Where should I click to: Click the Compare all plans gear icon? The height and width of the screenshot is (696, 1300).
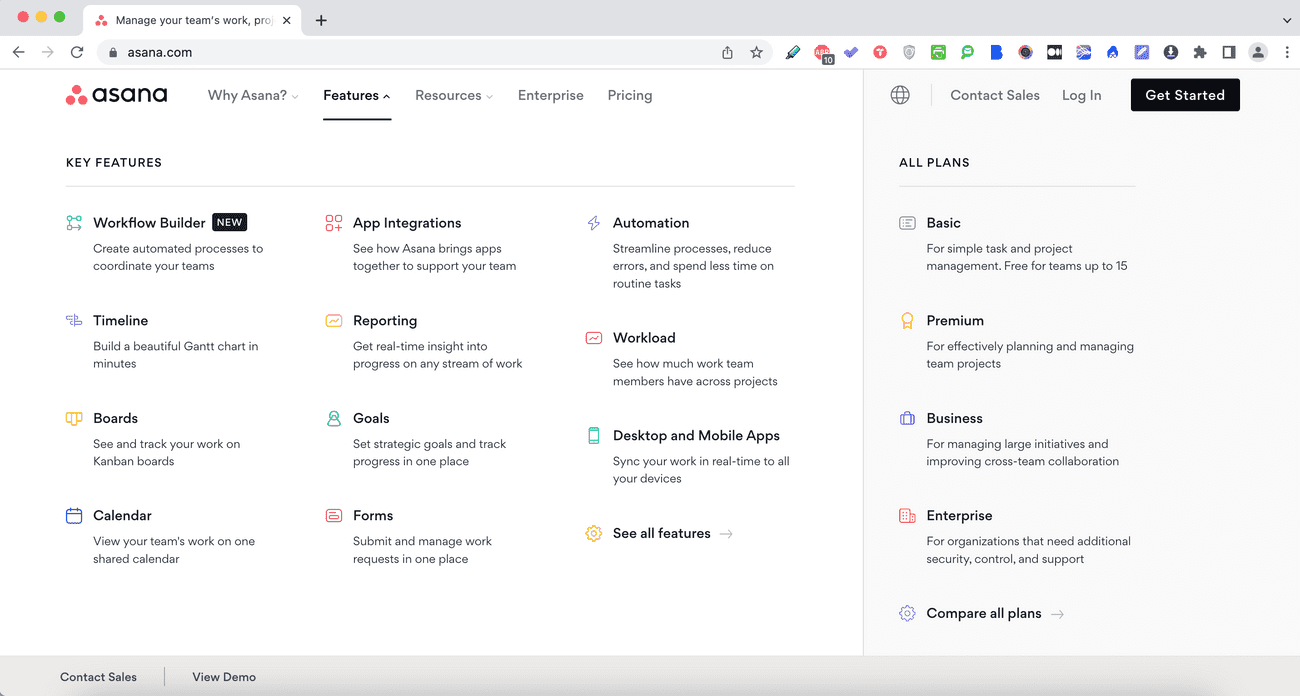point(907,614)
